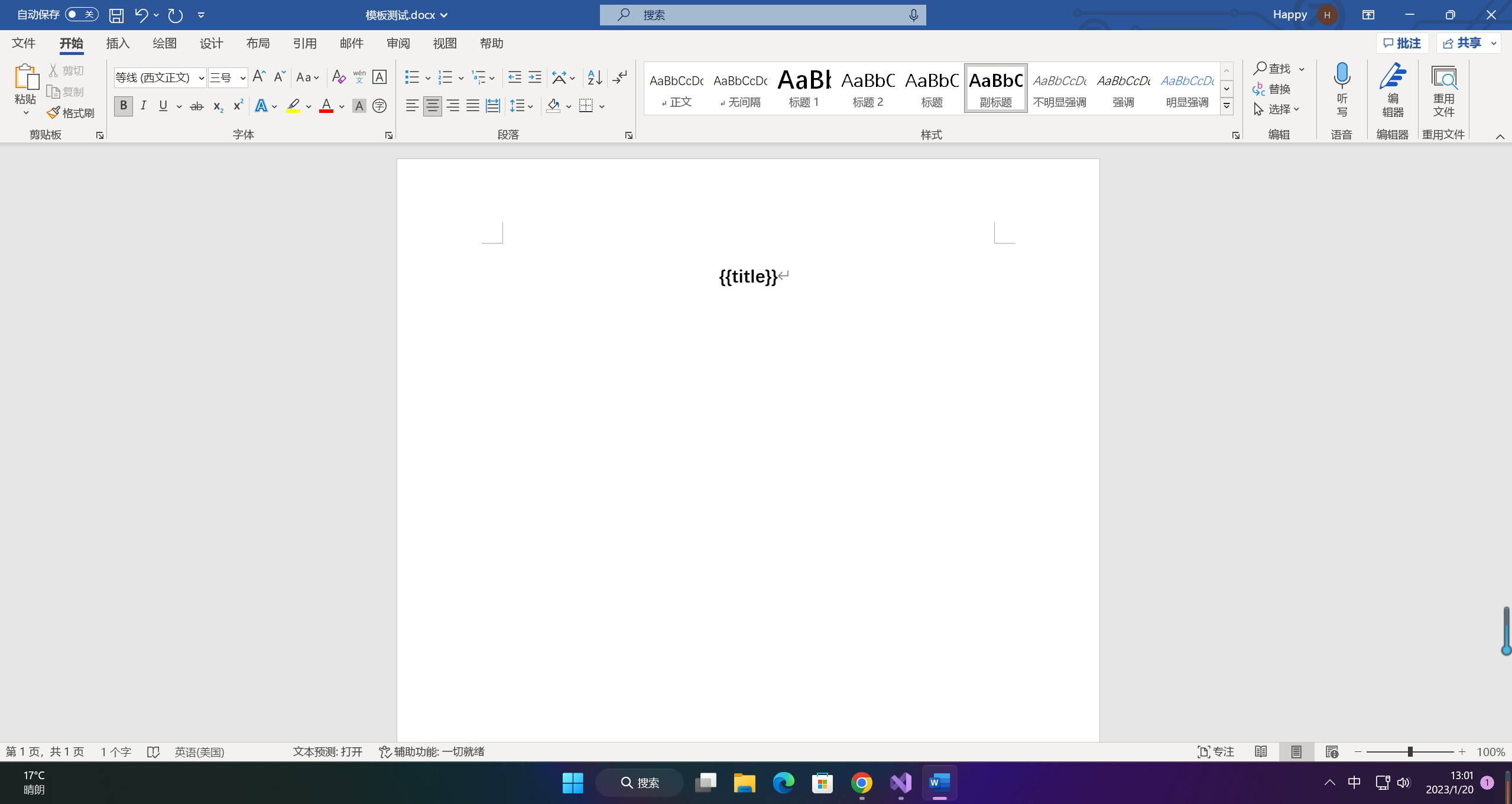This screenshot has width=1512, height=804.
Task: Toggle center alignment
Action: pos(432,106)
